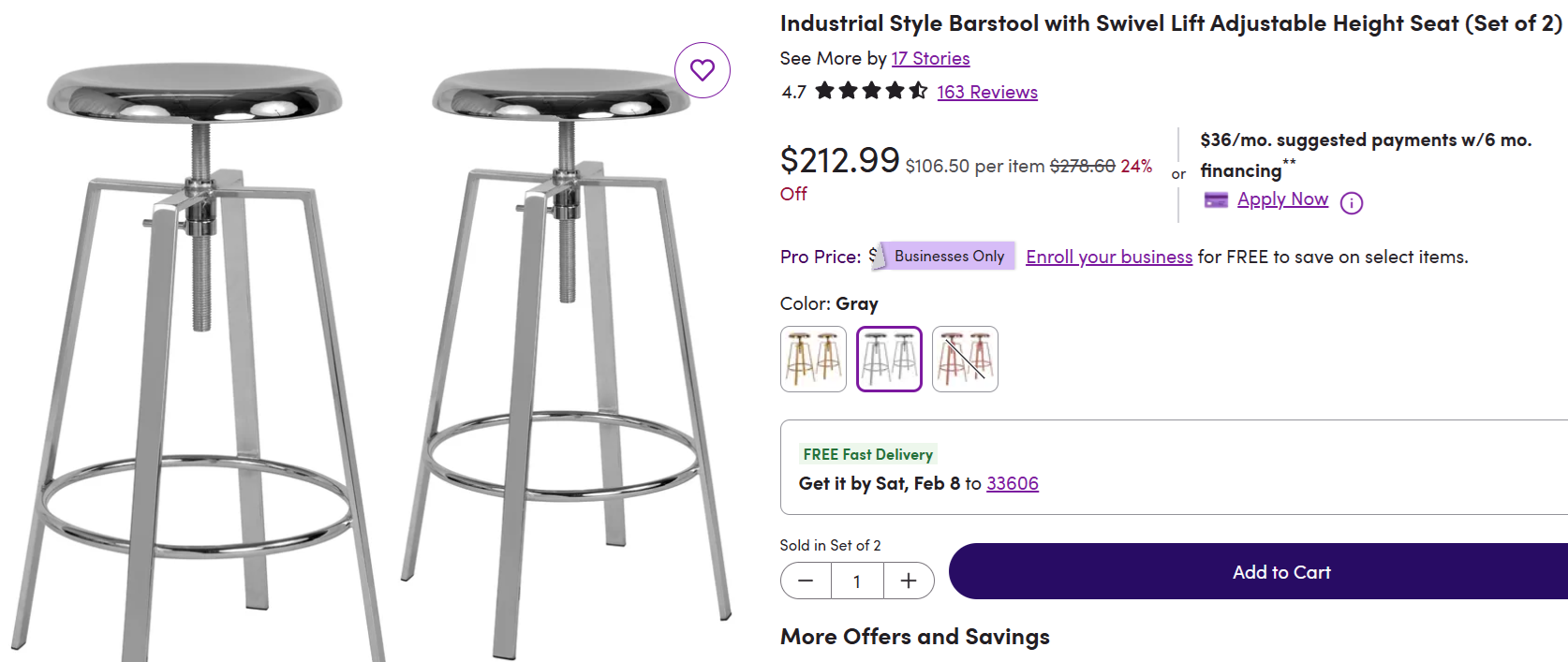
Task: Click the FREE Fast Delivery badge
Action: pyautogui.click(x=867, y=454)
